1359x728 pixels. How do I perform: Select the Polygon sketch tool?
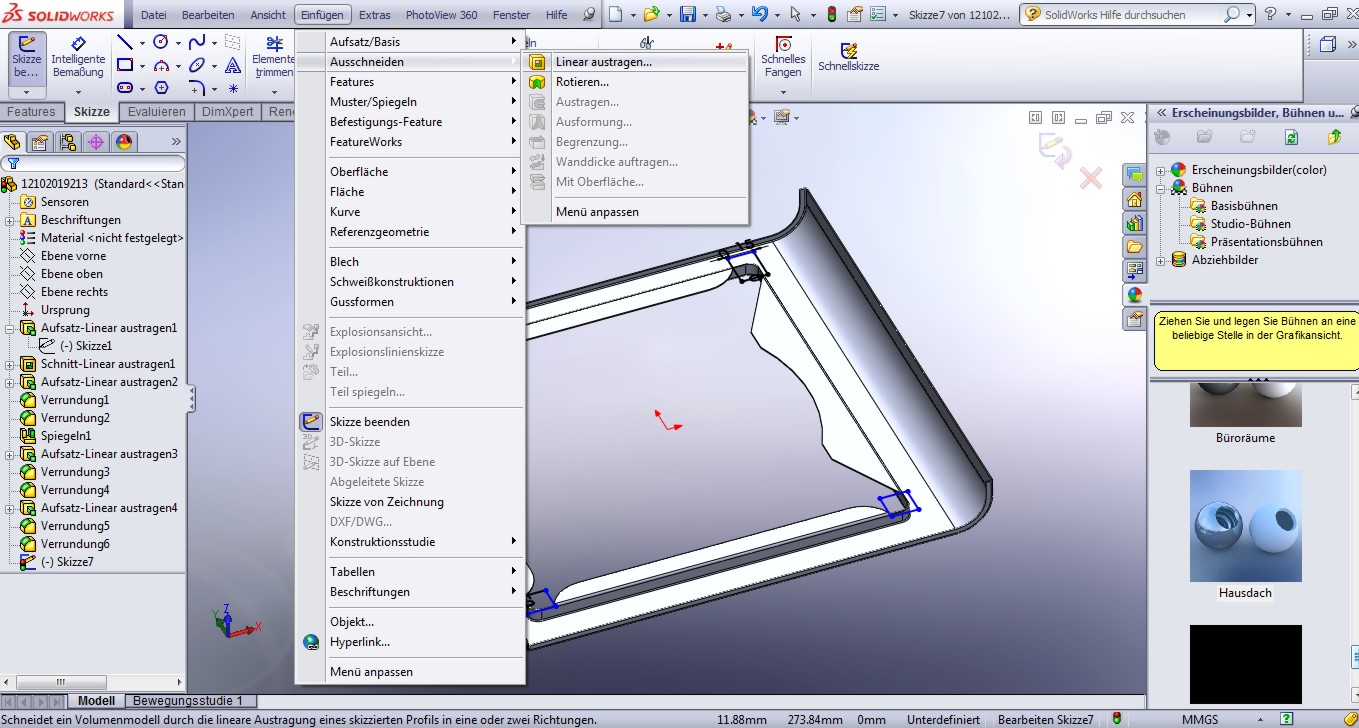coord(160,88)
